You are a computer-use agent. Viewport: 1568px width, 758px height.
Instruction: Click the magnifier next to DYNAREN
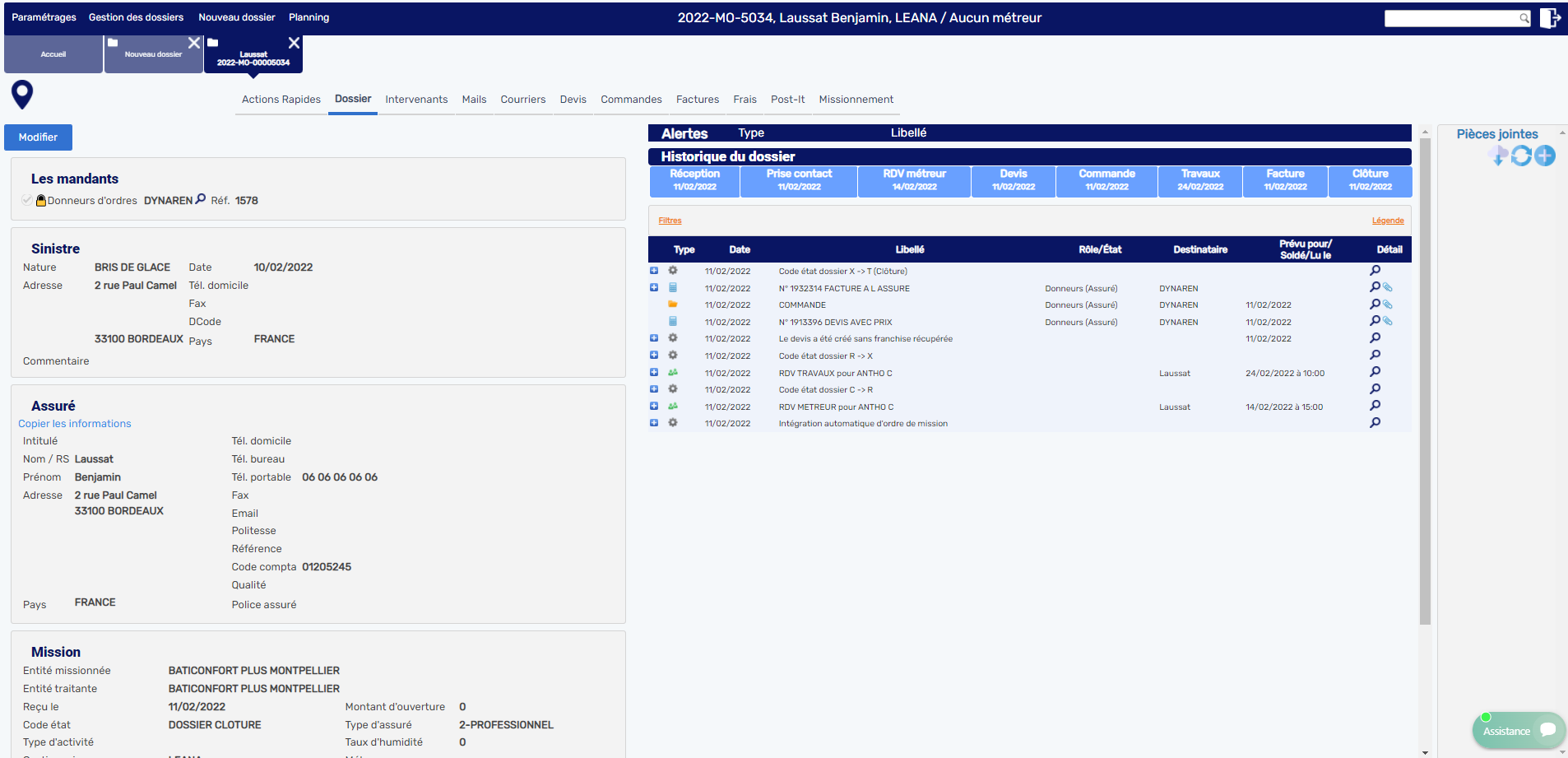pyautogui.click(x=200, y=199)
